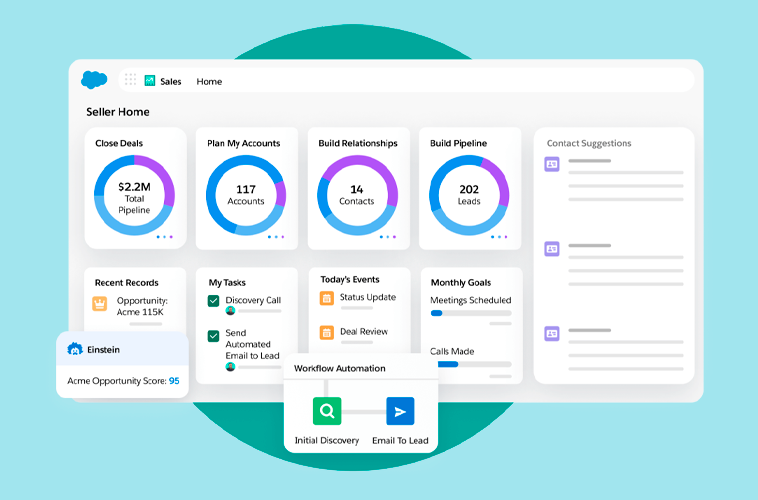Toggle the Discovery Call task checkbox
758x500 pixels.
[213, 301]
